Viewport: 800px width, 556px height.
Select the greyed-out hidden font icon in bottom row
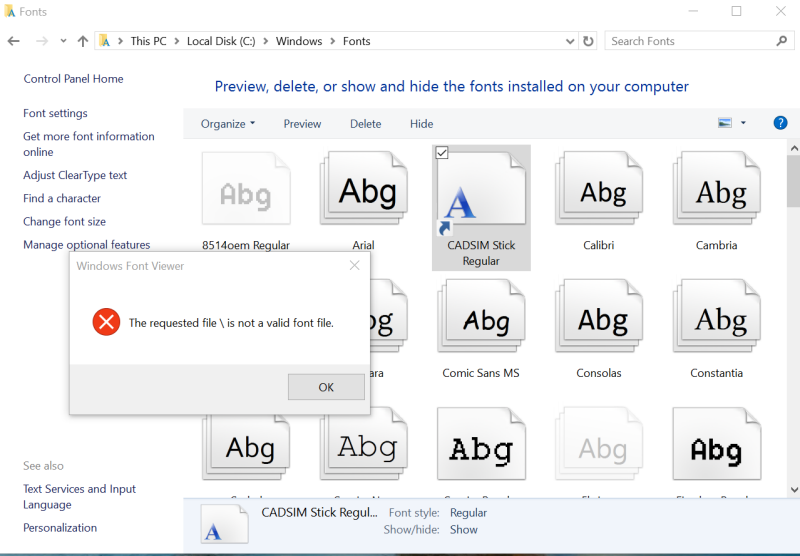click(599, 444)
